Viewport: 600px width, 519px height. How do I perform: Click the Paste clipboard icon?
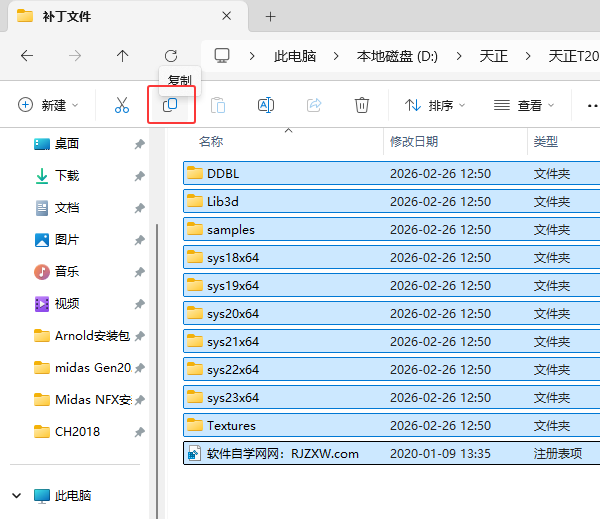tap(218, 105)
